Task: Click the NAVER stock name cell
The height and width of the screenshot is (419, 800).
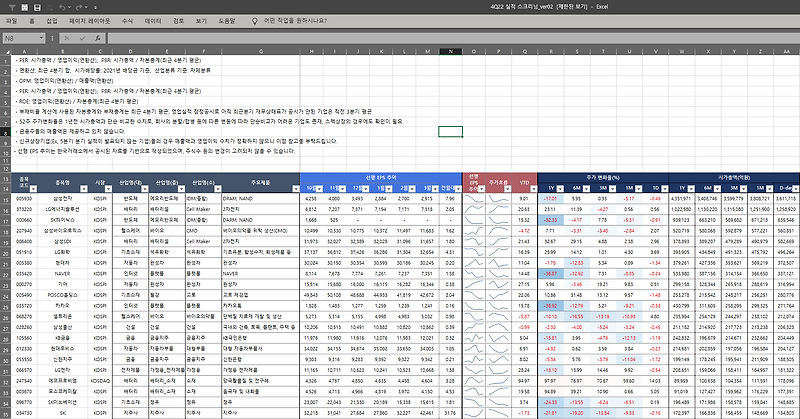Action: [x=62, y=274]
